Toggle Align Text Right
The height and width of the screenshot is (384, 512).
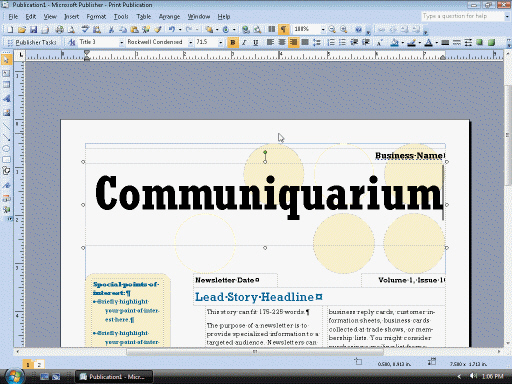[x=294, y=42]
